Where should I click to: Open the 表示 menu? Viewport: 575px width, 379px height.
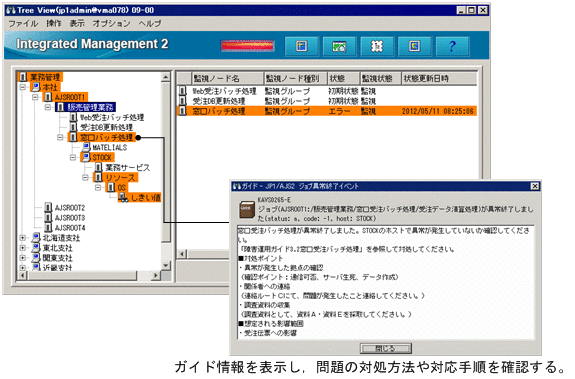[77, 23]
